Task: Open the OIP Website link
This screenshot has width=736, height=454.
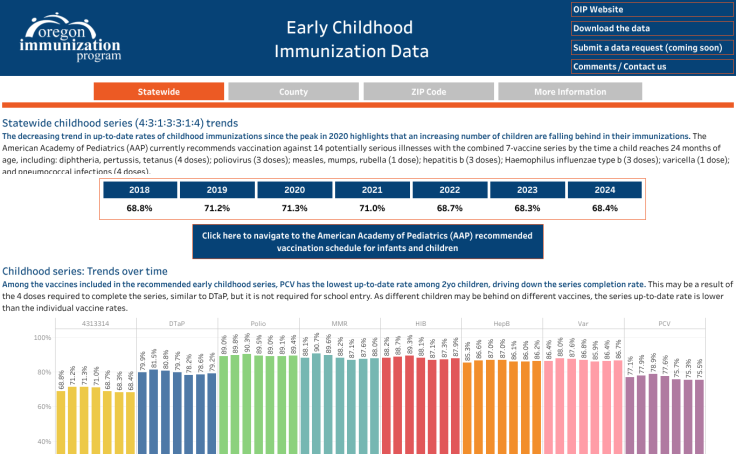Action: [x=650, y=9]
